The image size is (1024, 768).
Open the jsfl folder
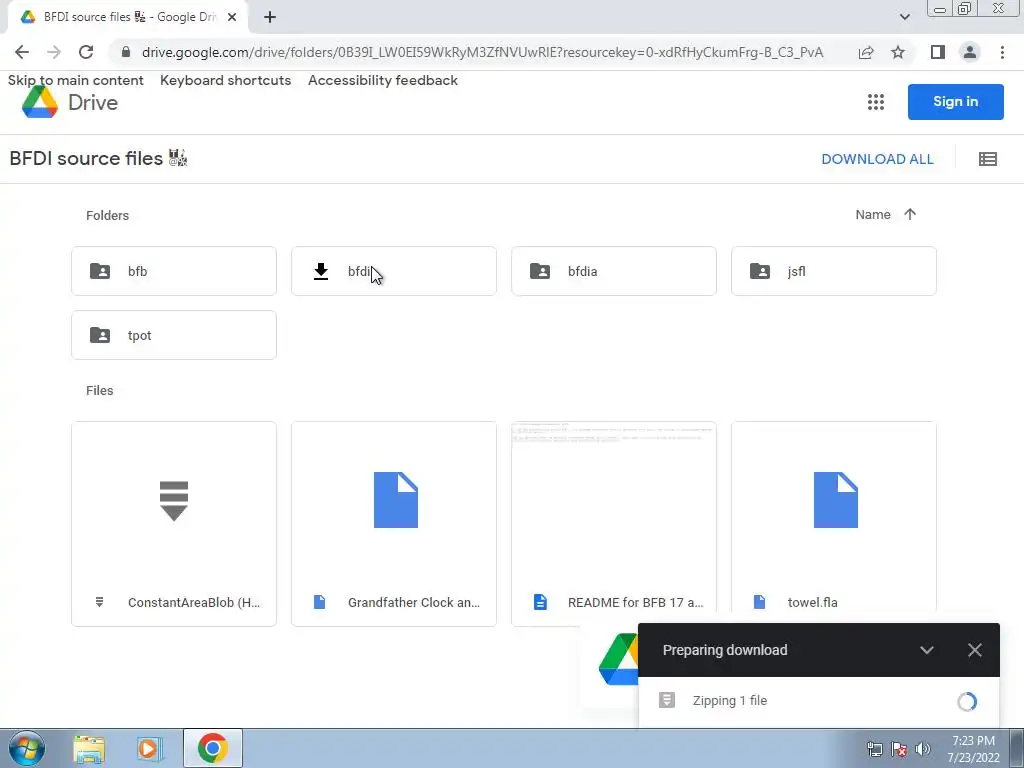tap(834, 271)
